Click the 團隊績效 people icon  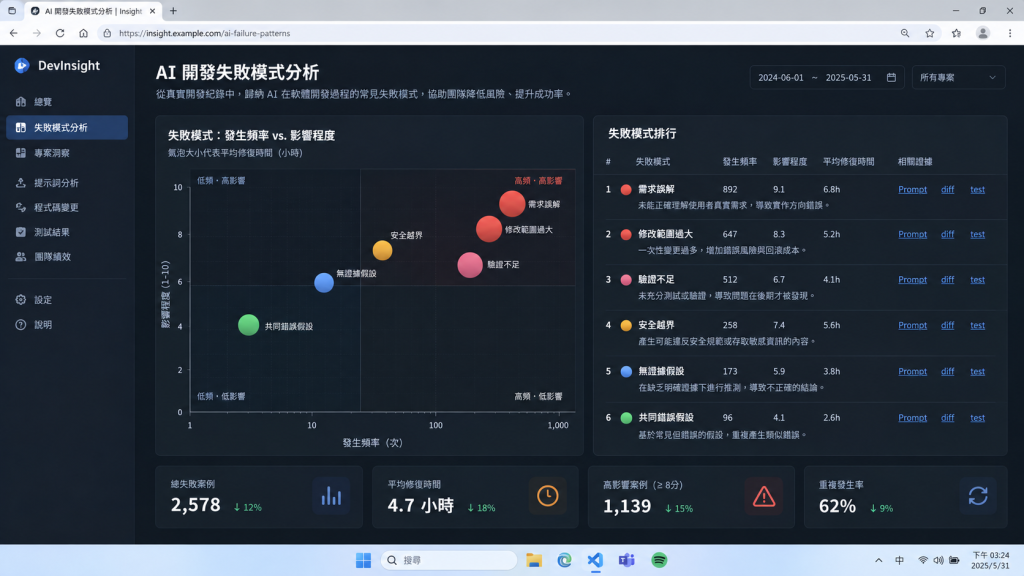(21, 257)
